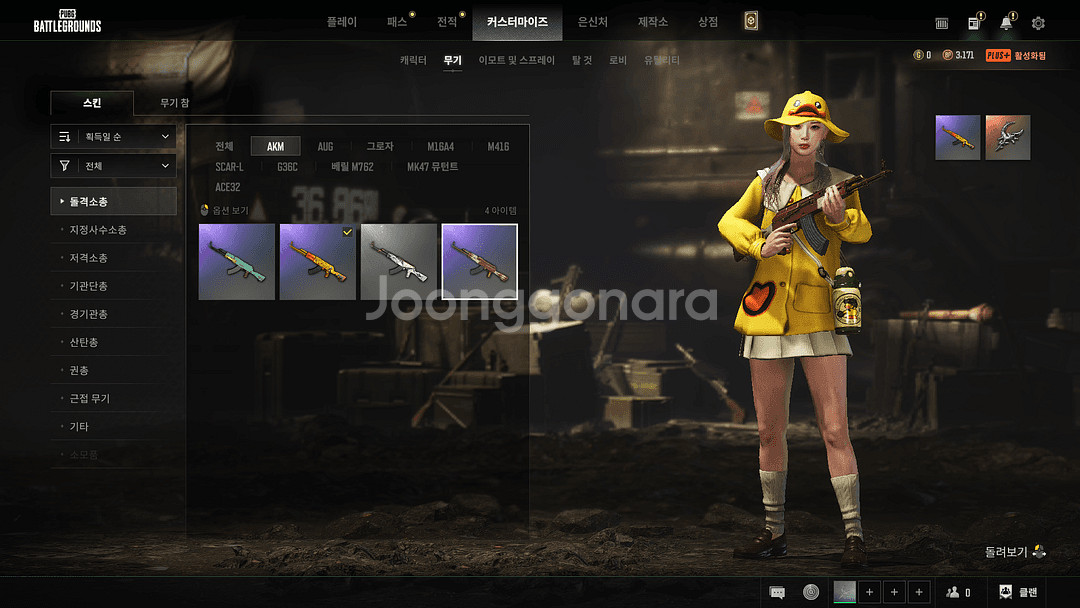
Task: Click the BP currency icon
Action: (948, 55)
